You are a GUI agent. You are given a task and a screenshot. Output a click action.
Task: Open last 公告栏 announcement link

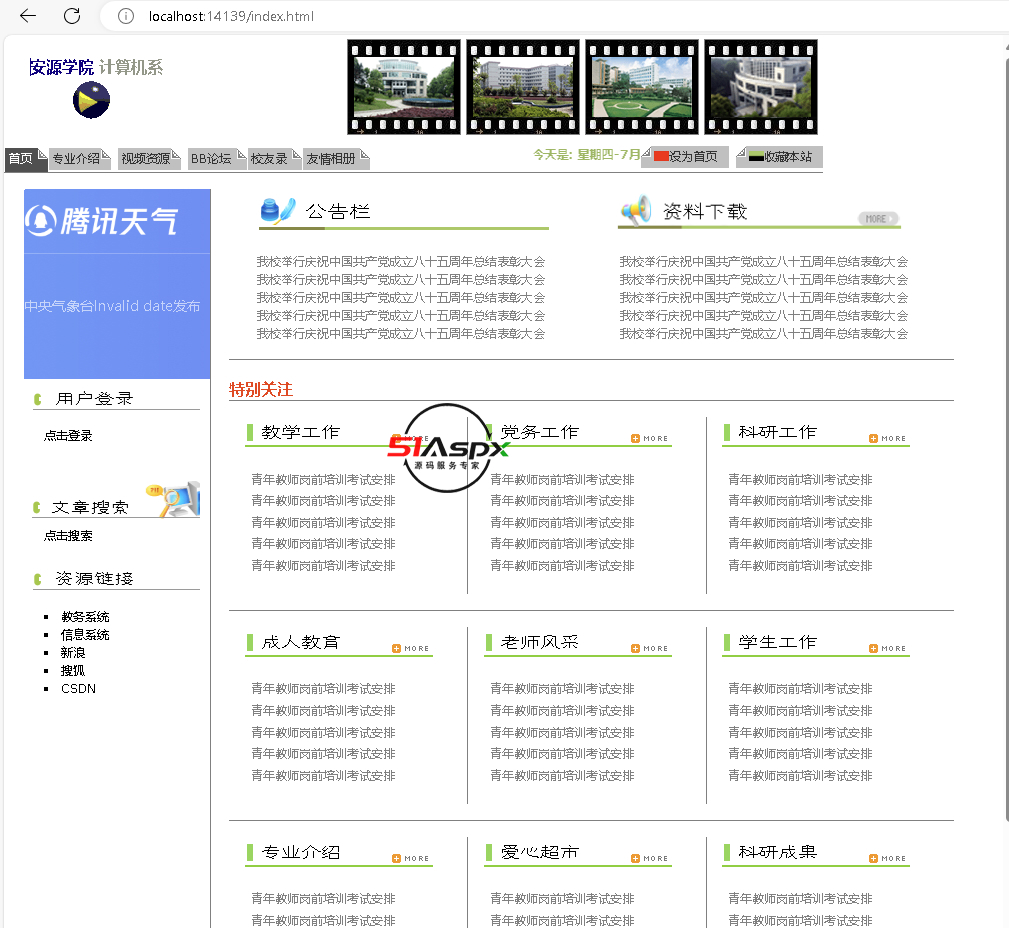(400, 334)
